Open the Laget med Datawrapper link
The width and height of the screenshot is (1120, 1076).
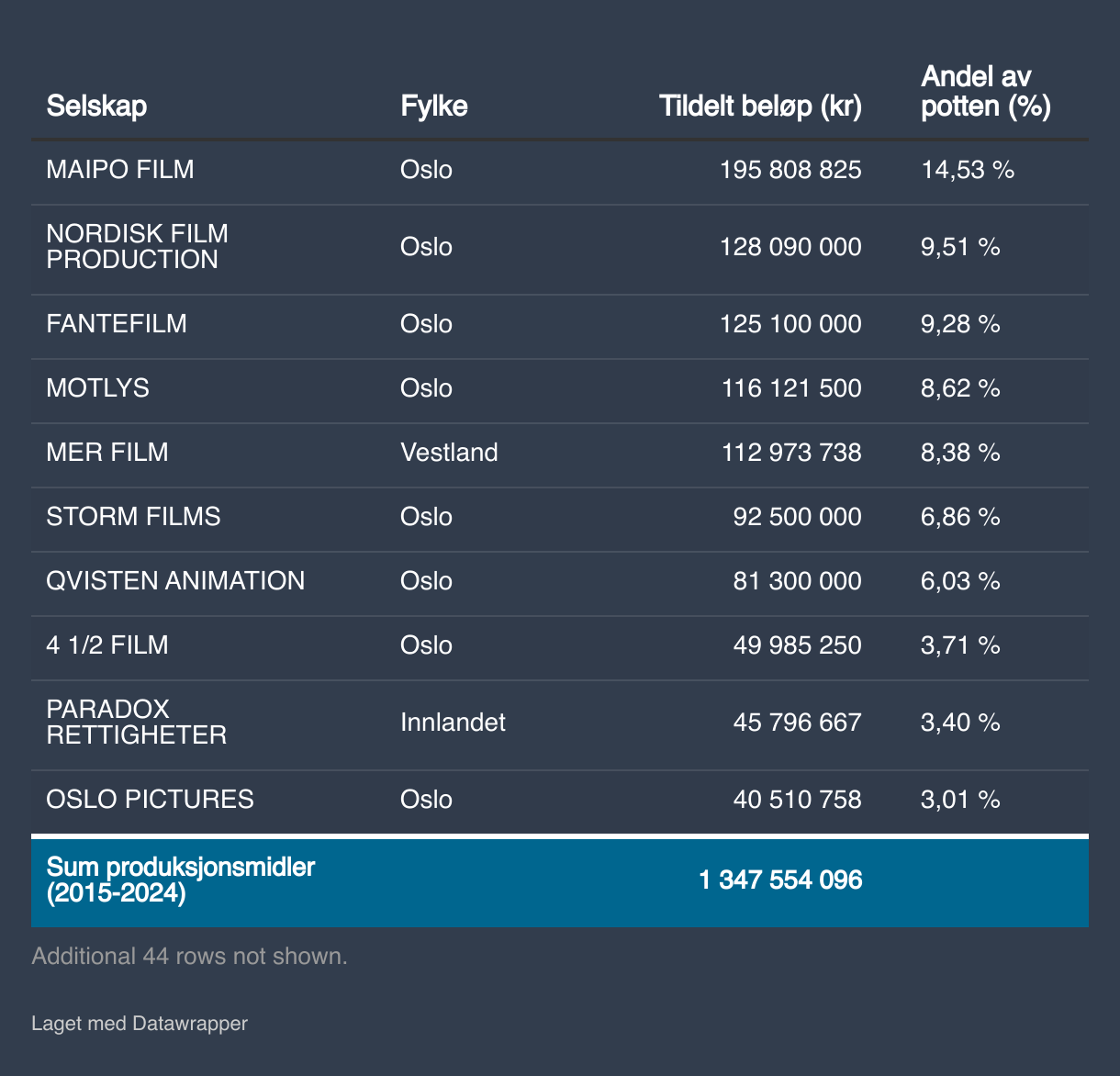pyautogui.click(x=140, y=1023)
